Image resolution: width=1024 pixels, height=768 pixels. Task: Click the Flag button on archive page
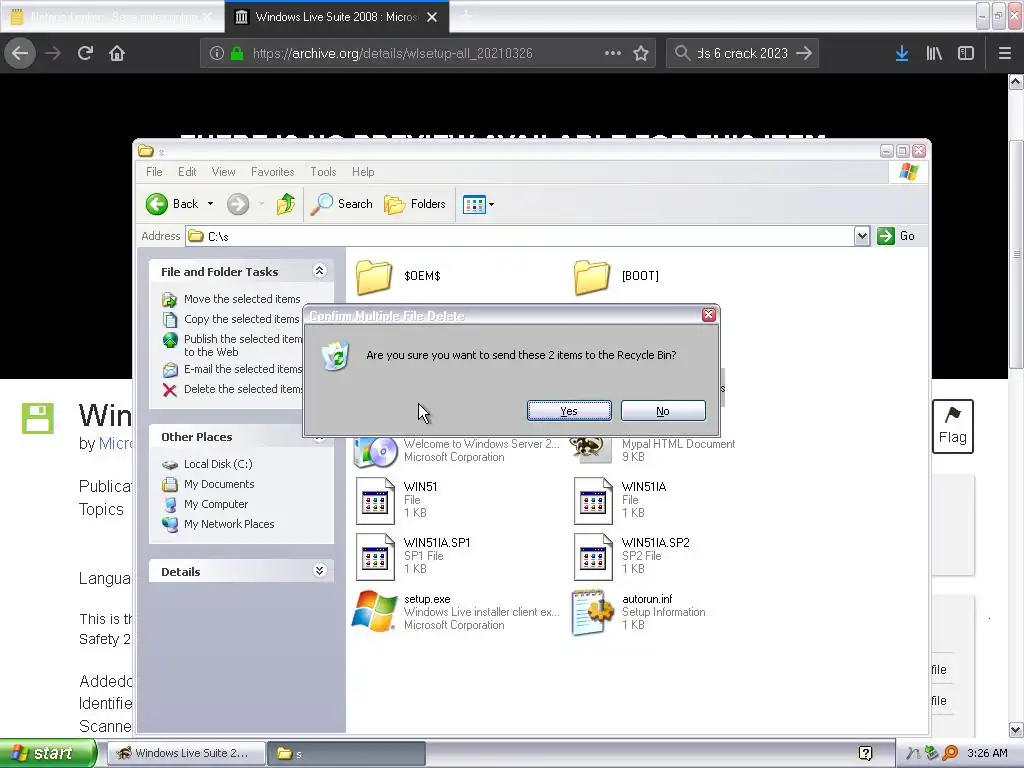tap(952, 426)
